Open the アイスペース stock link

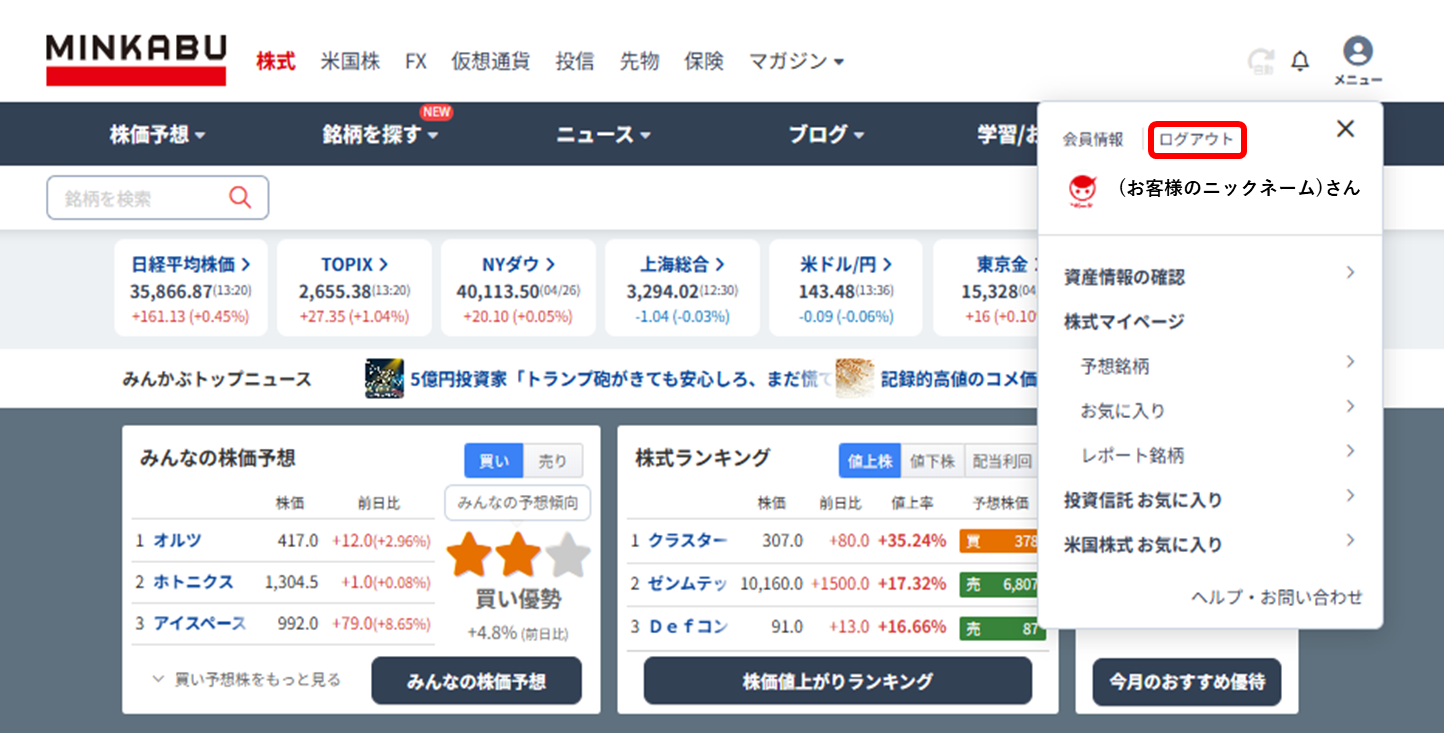pos(199,623)
